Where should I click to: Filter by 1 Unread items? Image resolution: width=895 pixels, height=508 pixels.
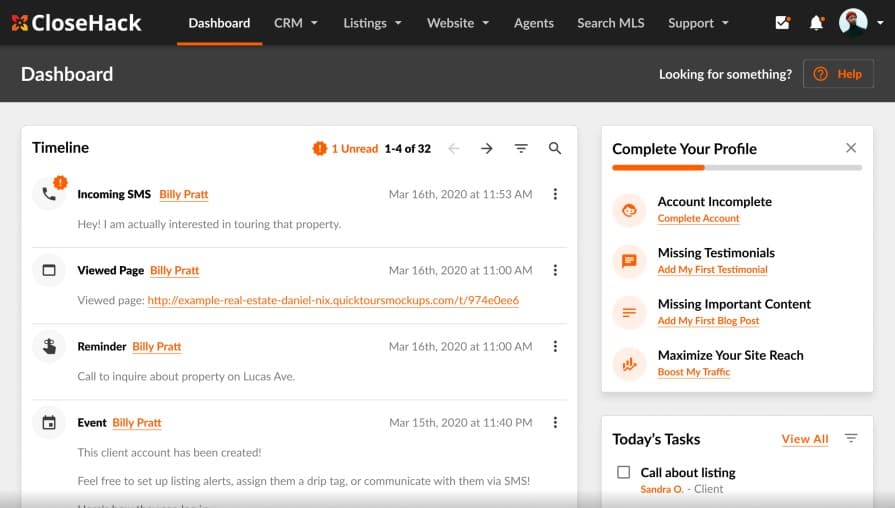pos(354,148)
